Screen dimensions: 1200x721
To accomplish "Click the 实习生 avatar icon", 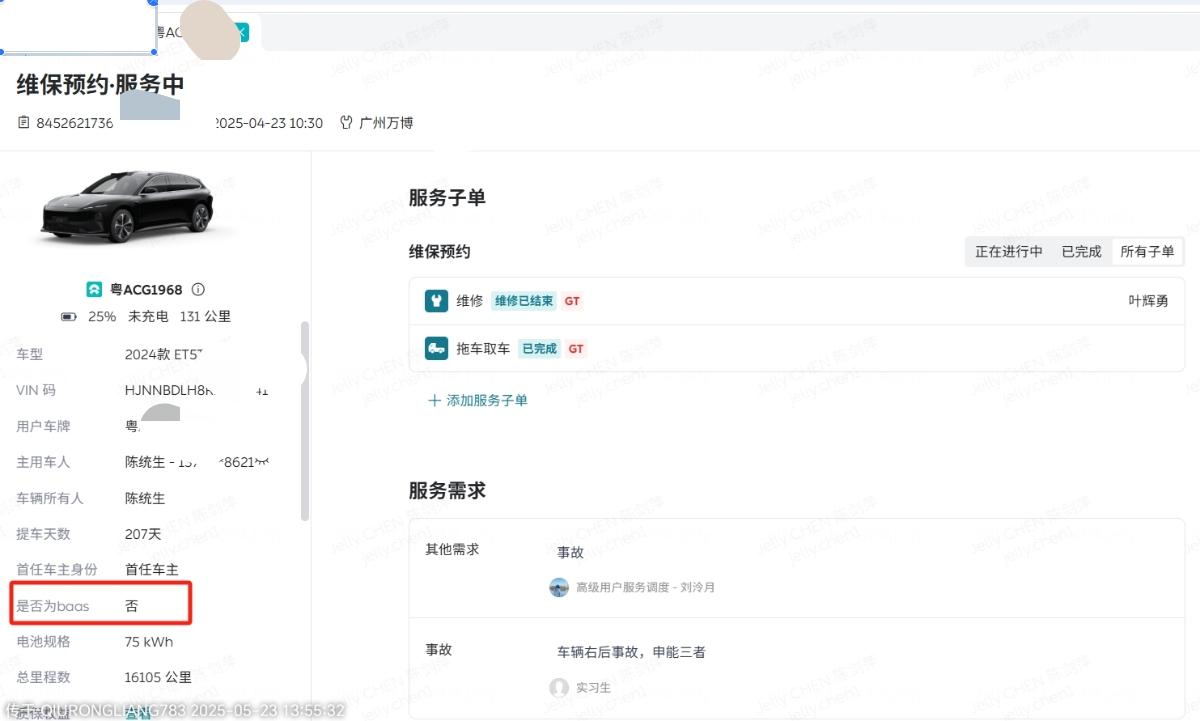I will pos(559,688).
